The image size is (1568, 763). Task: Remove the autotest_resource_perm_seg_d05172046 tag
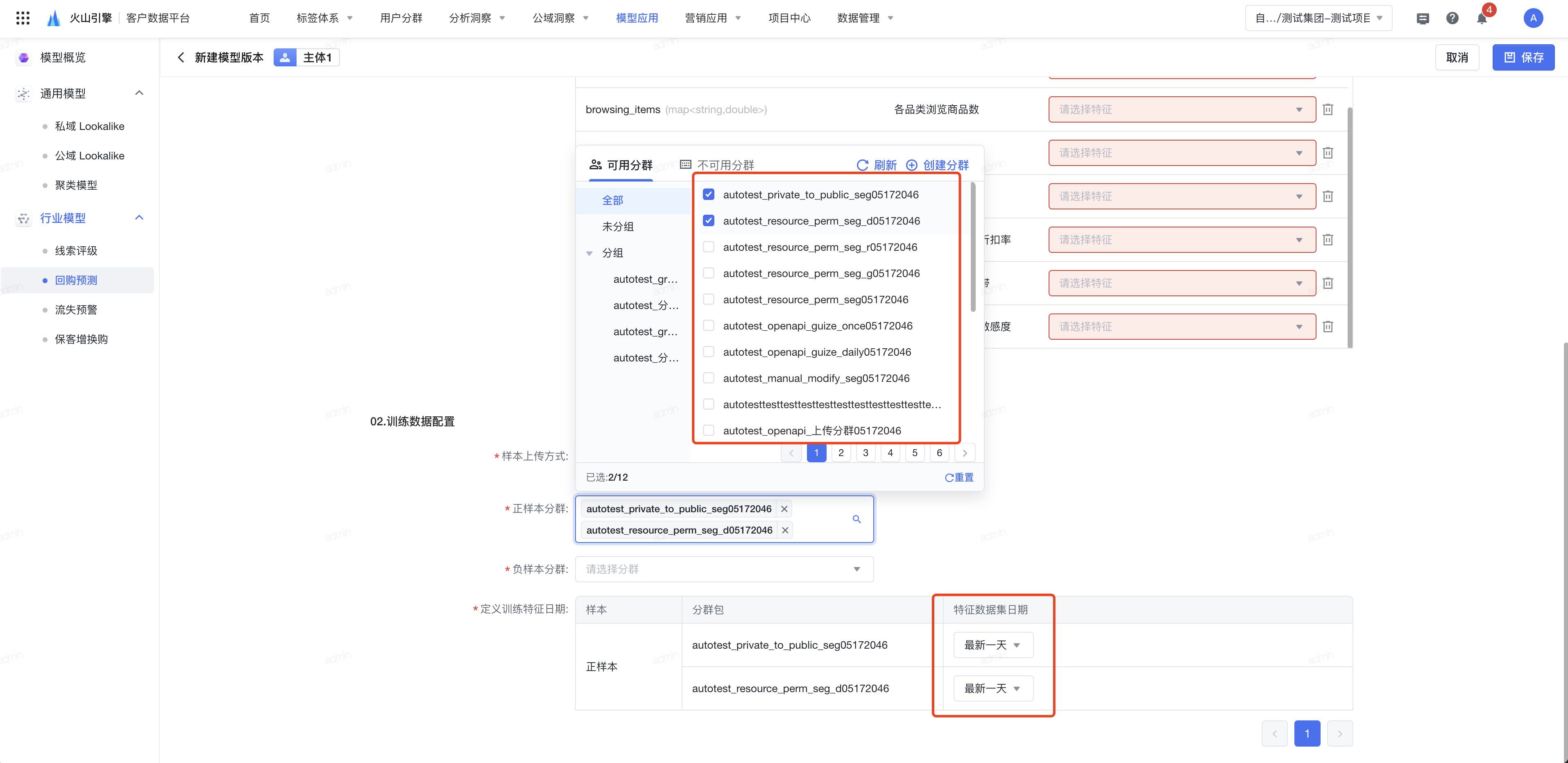(x=785, y=530)
